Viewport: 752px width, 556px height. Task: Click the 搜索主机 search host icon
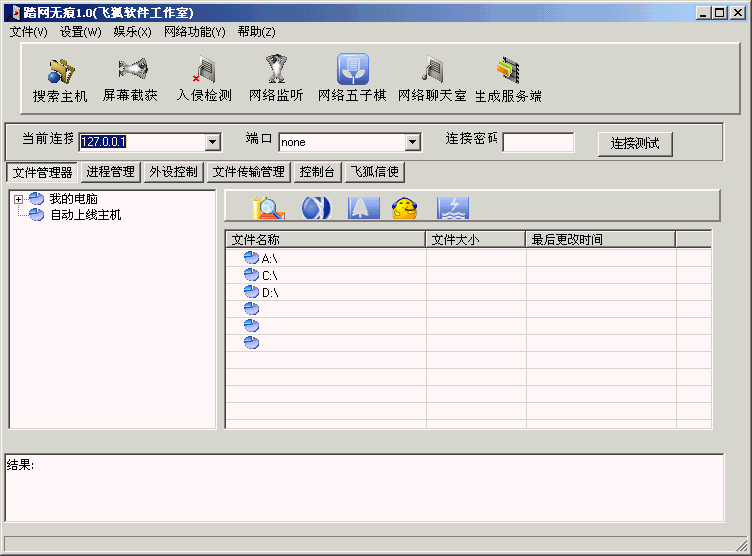tap(60, 71)
